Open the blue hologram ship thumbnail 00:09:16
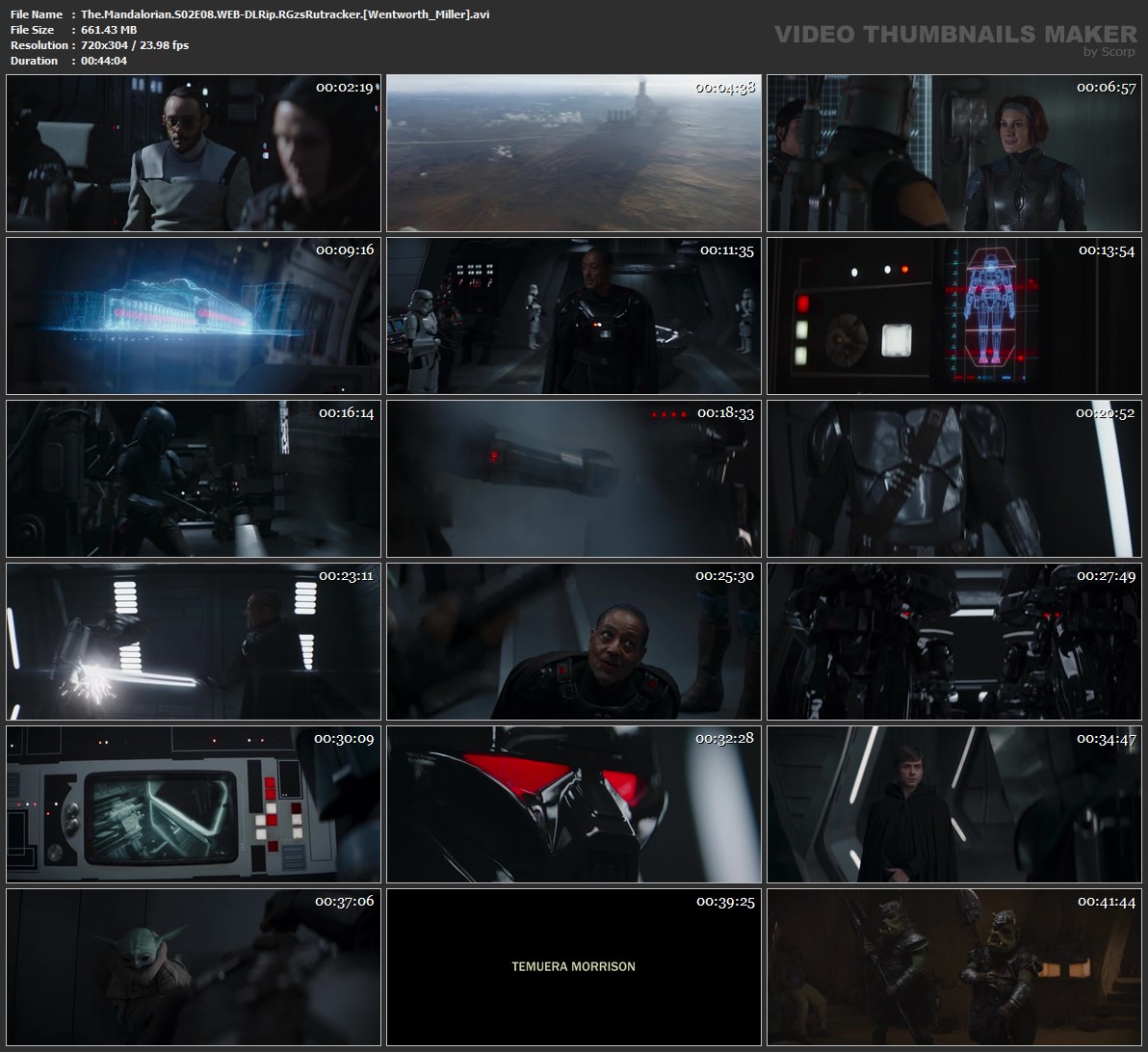Screen dimensions: 1148x1052 [x=194, y=316]
